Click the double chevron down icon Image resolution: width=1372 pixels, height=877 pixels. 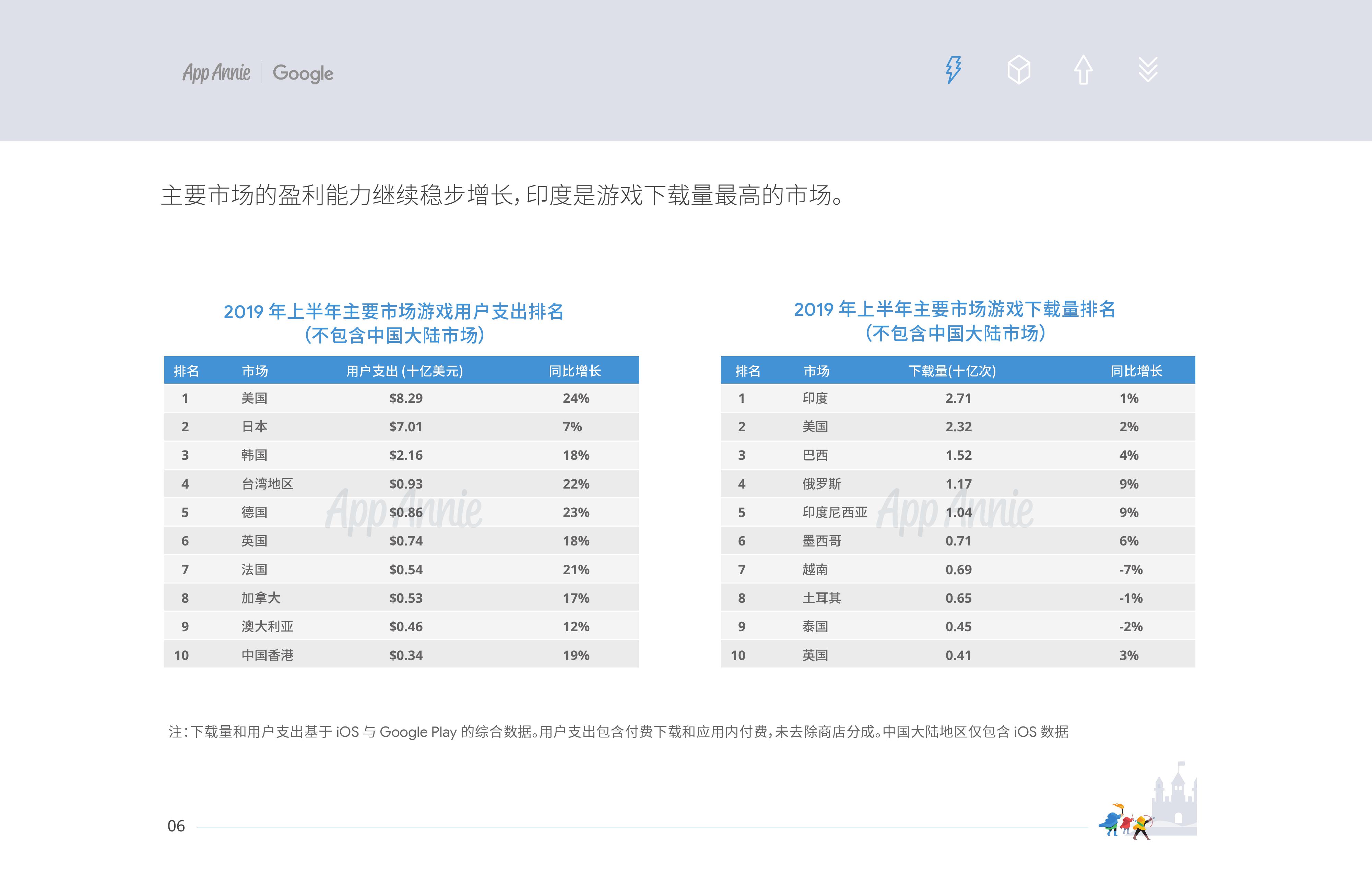(1148, 70)
